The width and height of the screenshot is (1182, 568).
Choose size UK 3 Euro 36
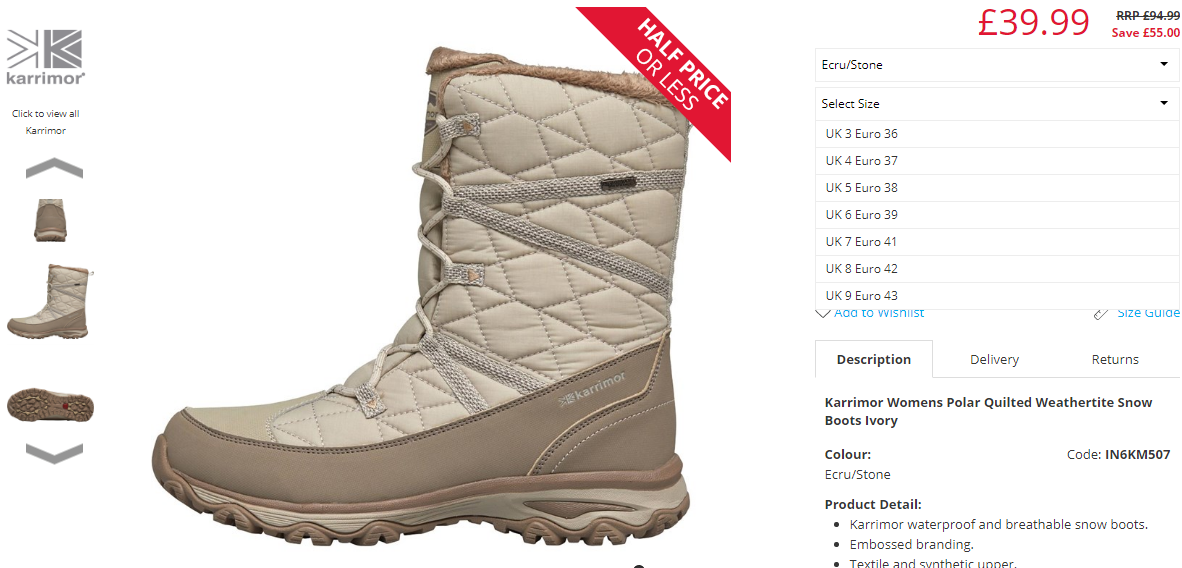tap(997, 134)
